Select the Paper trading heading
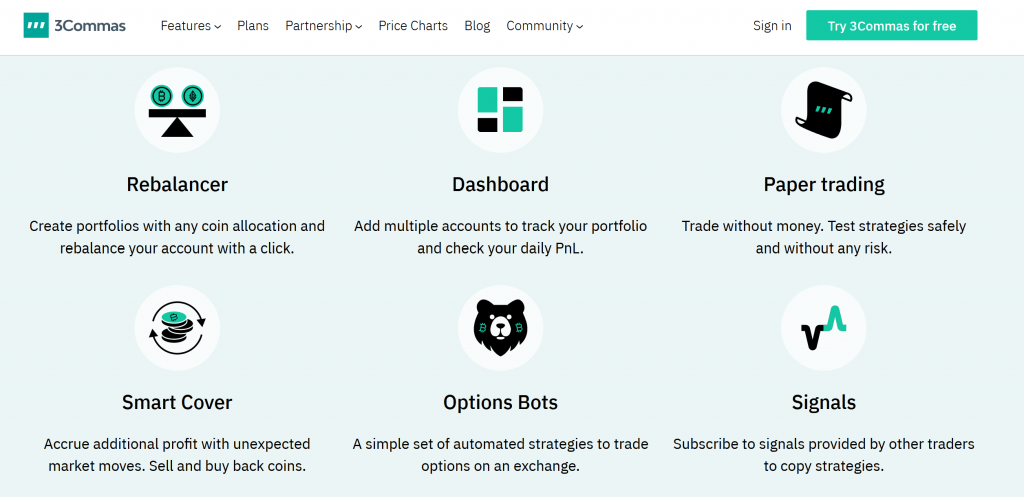 click(x=824, y=185)
